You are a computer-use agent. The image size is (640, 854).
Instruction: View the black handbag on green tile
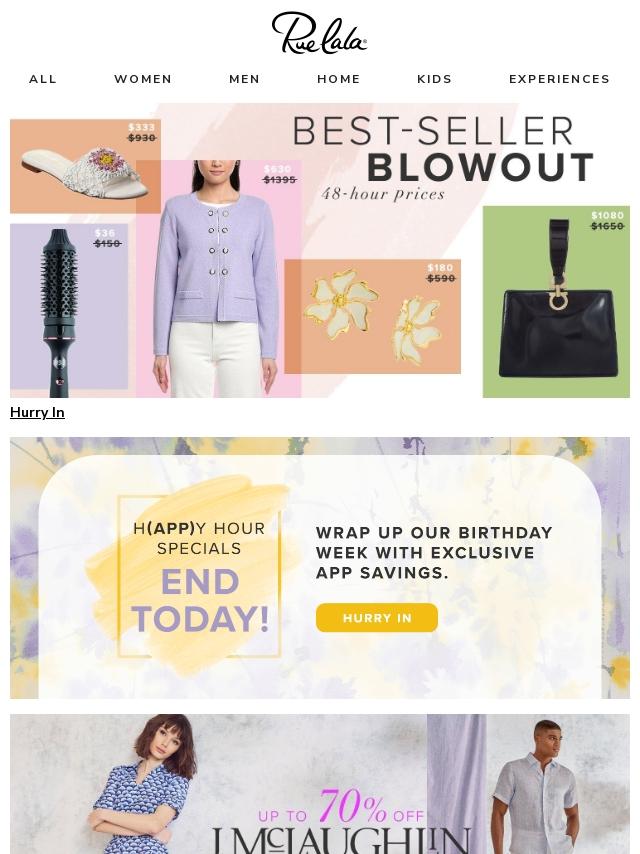(x=556, y=302)
